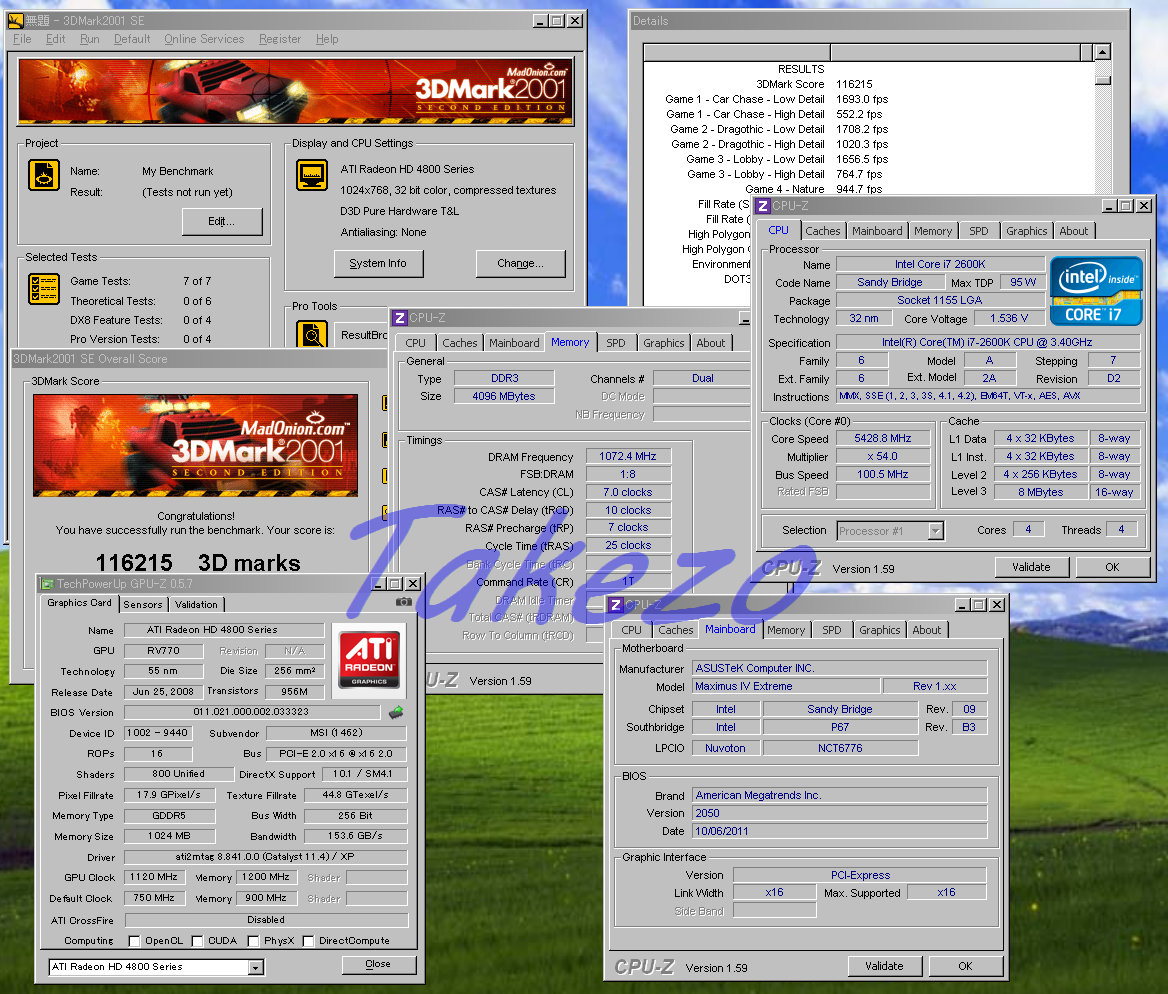1168x994 pixels.
Task: Open Graphics tab in CPU-Z CPU window
Action: (1026, 231)
